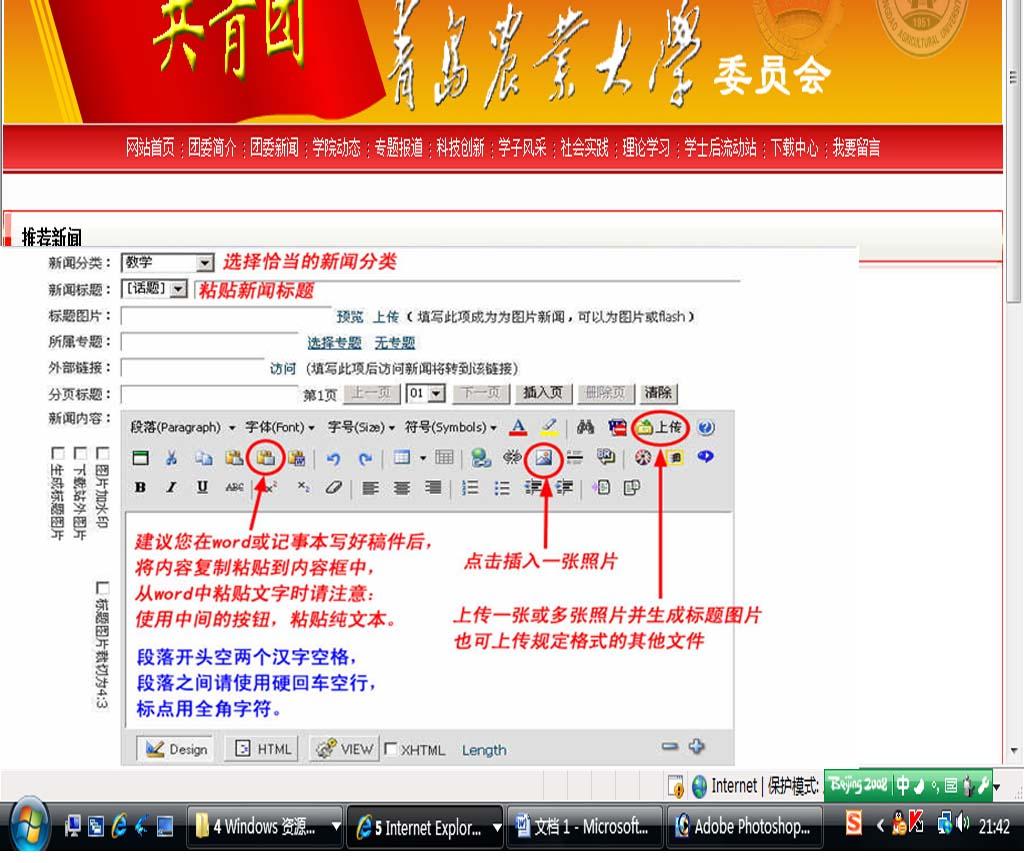The height and width of the screenshot is (863, 1032).
Task: Click the find binoculars icon
Action: pyautogui.click(x=585, y=428)
